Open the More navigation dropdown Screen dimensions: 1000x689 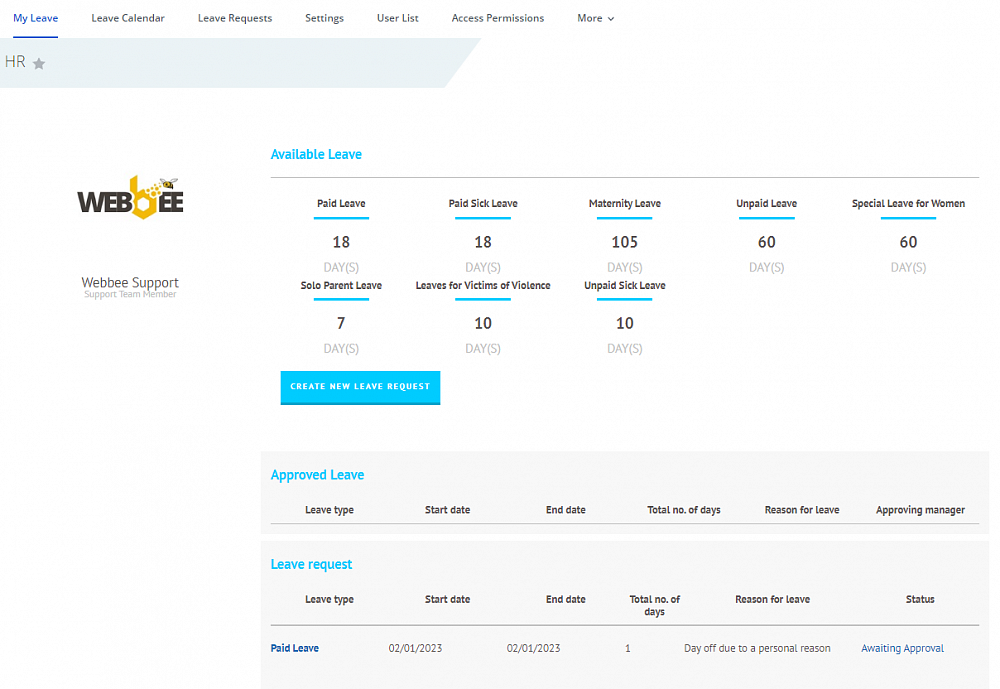click(x=595, y=18)
